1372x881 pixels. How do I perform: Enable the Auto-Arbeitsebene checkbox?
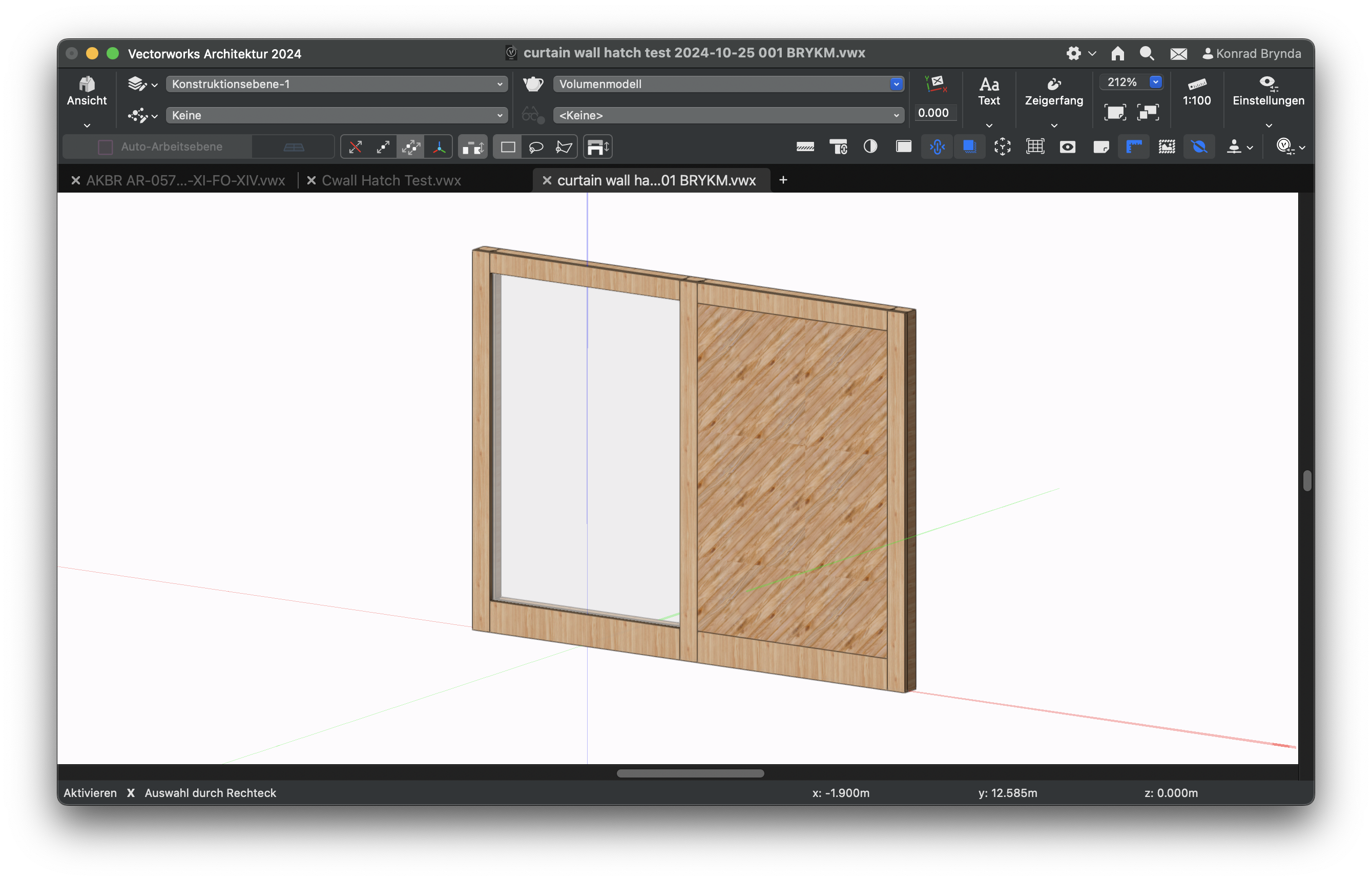(x=105, y=147)
